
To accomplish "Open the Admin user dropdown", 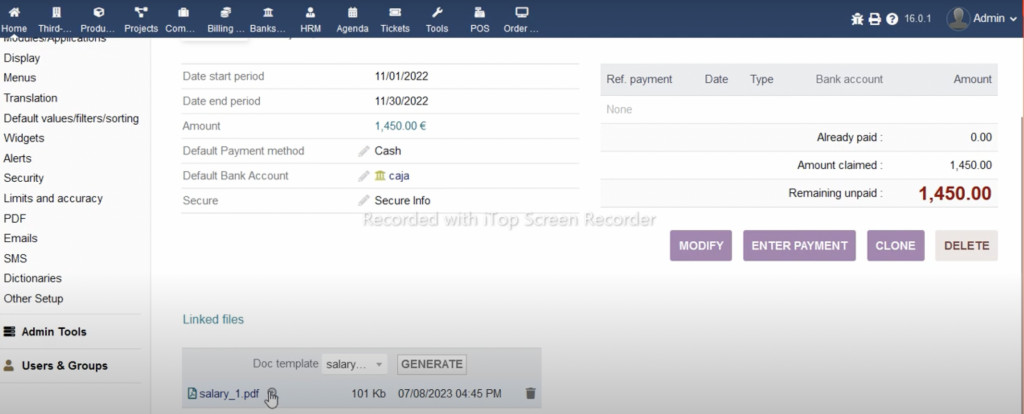I will [x=995, y=19].
